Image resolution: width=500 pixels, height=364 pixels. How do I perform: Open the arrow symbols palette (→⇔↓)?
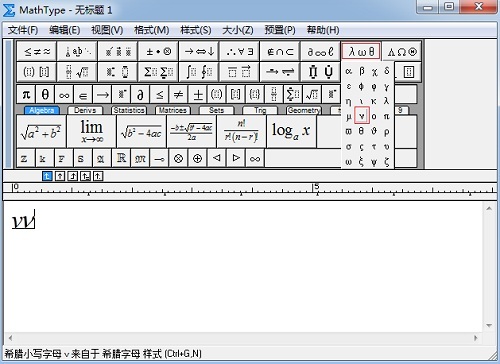tap(199, 51)
